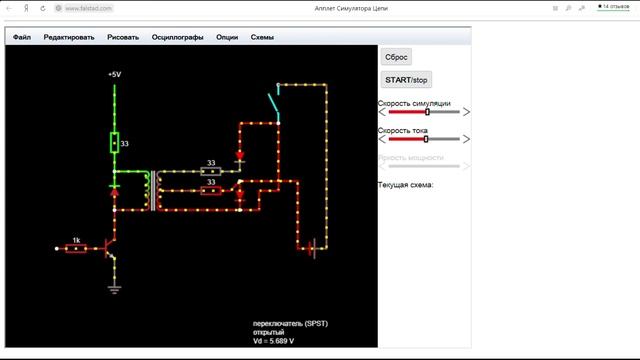
Task: Click the browser back arrow
Action: click(9, 8)
